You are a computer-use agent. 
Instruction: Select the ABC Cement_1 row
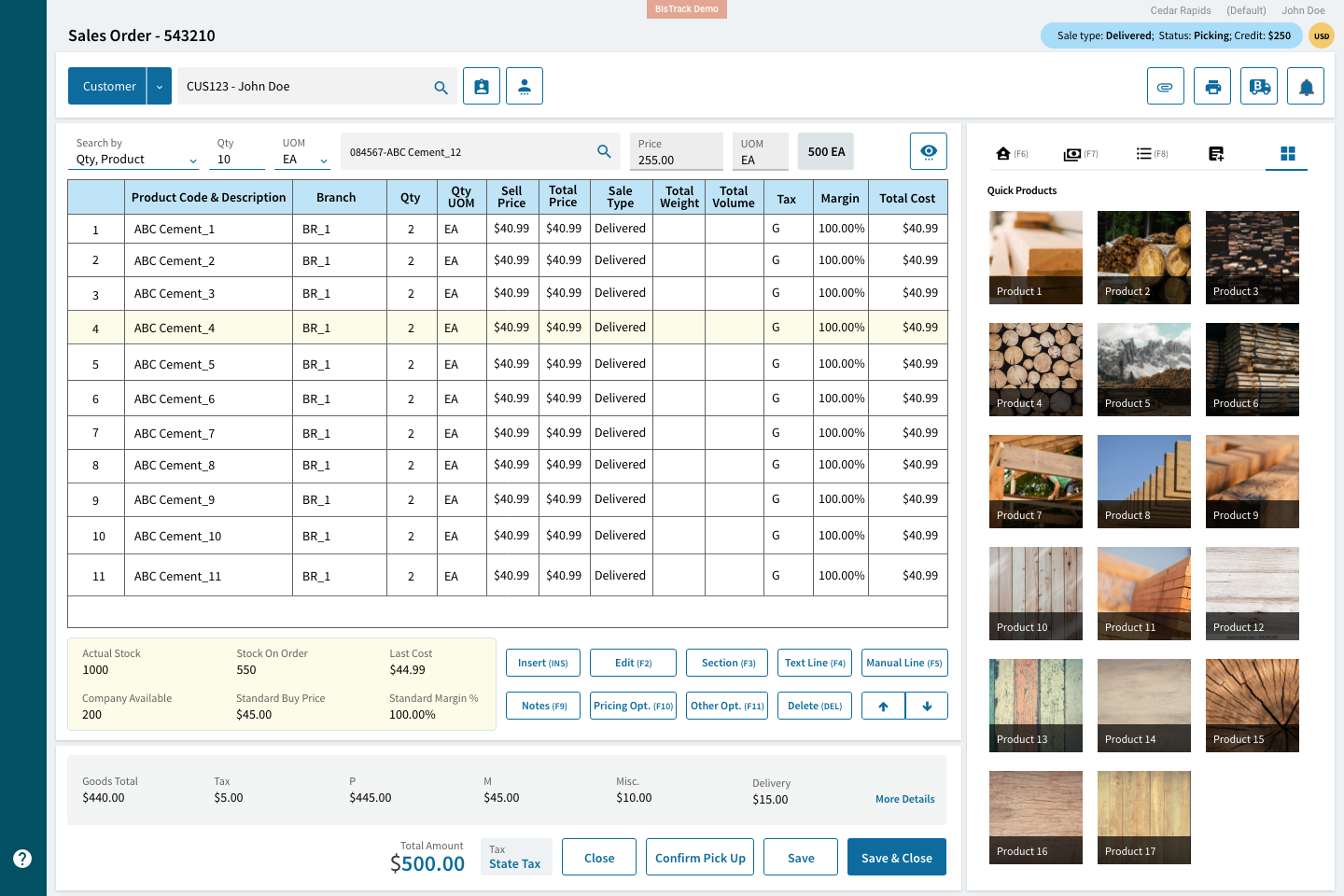coord(508,229)
